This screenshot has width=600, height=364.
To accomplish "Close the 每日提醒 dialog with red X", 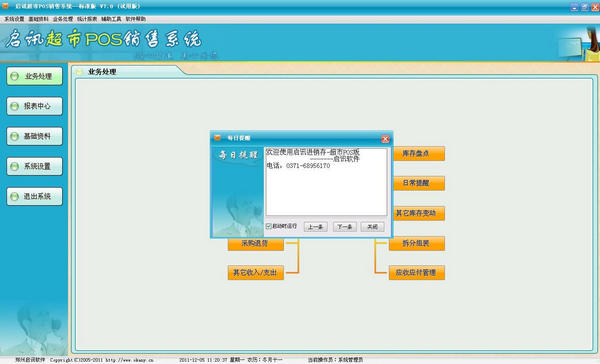I will click(x=385, y=139).
